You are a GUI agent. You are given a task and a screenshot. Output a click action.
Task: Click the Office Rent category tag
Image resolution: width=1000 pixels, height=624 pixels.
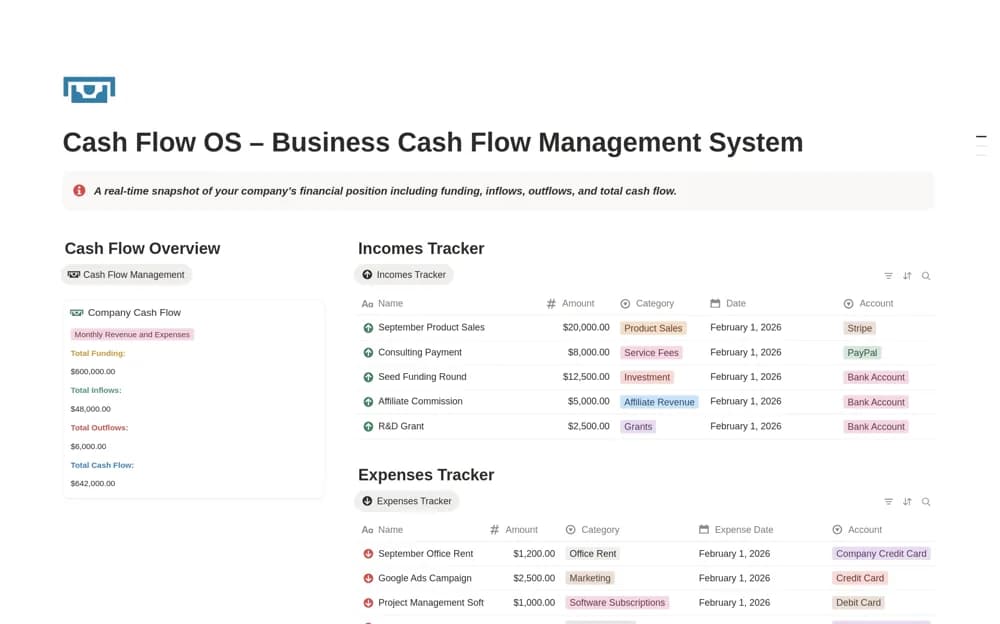pyautogui.click(x=592, y=554)
